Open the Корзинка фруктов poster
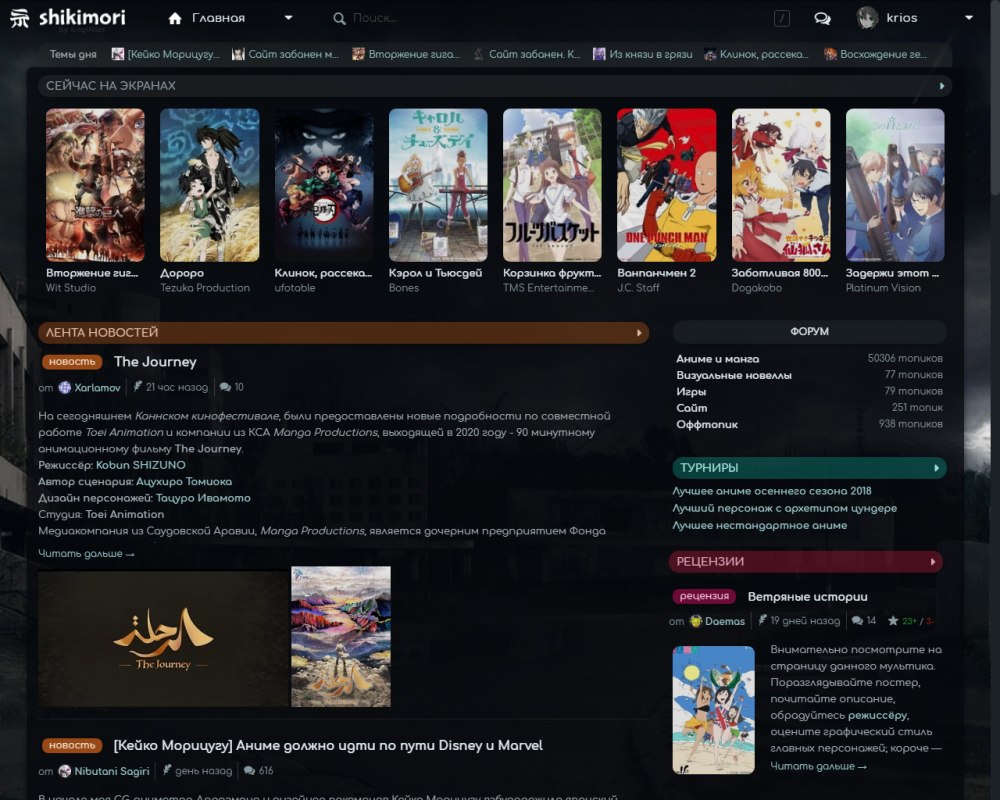Viewport: 1000px width, 800px height. point(552,185)
